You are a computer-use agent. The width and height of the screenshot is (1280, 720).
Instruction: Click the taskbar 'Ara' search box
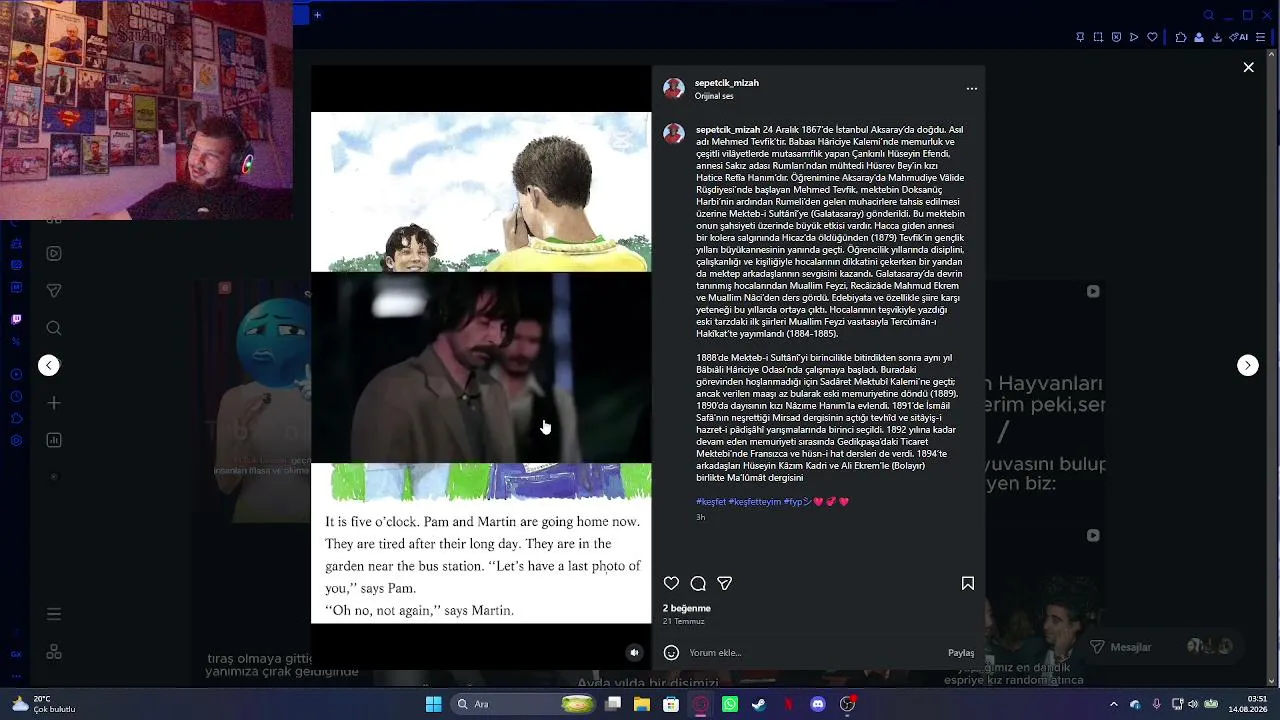[523, 704]
